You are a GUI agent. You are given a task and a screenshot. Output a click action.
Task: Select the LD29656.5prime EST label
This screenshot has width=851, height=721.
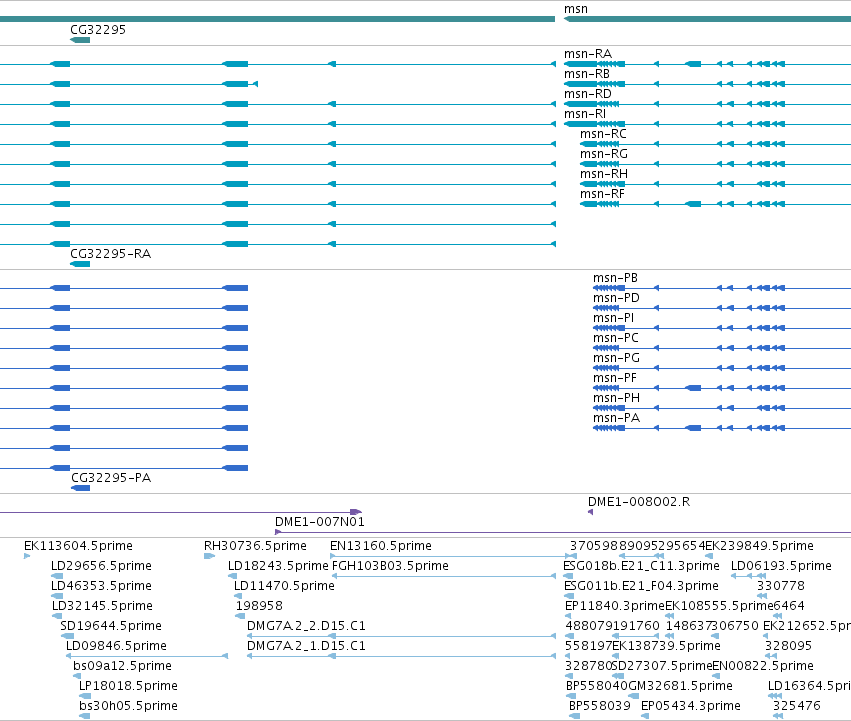pyautogui.click(x=101, y=566)
